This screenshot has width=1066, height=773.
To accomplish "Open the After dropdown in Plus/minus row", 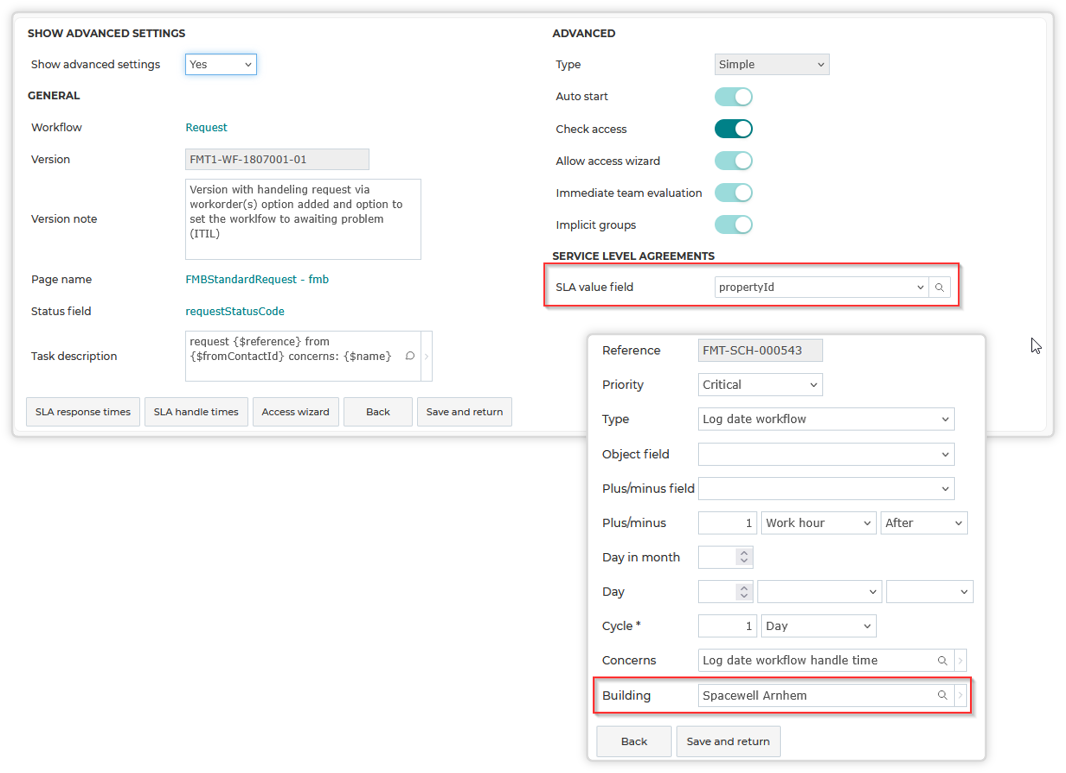I will (x=924, y=523).
